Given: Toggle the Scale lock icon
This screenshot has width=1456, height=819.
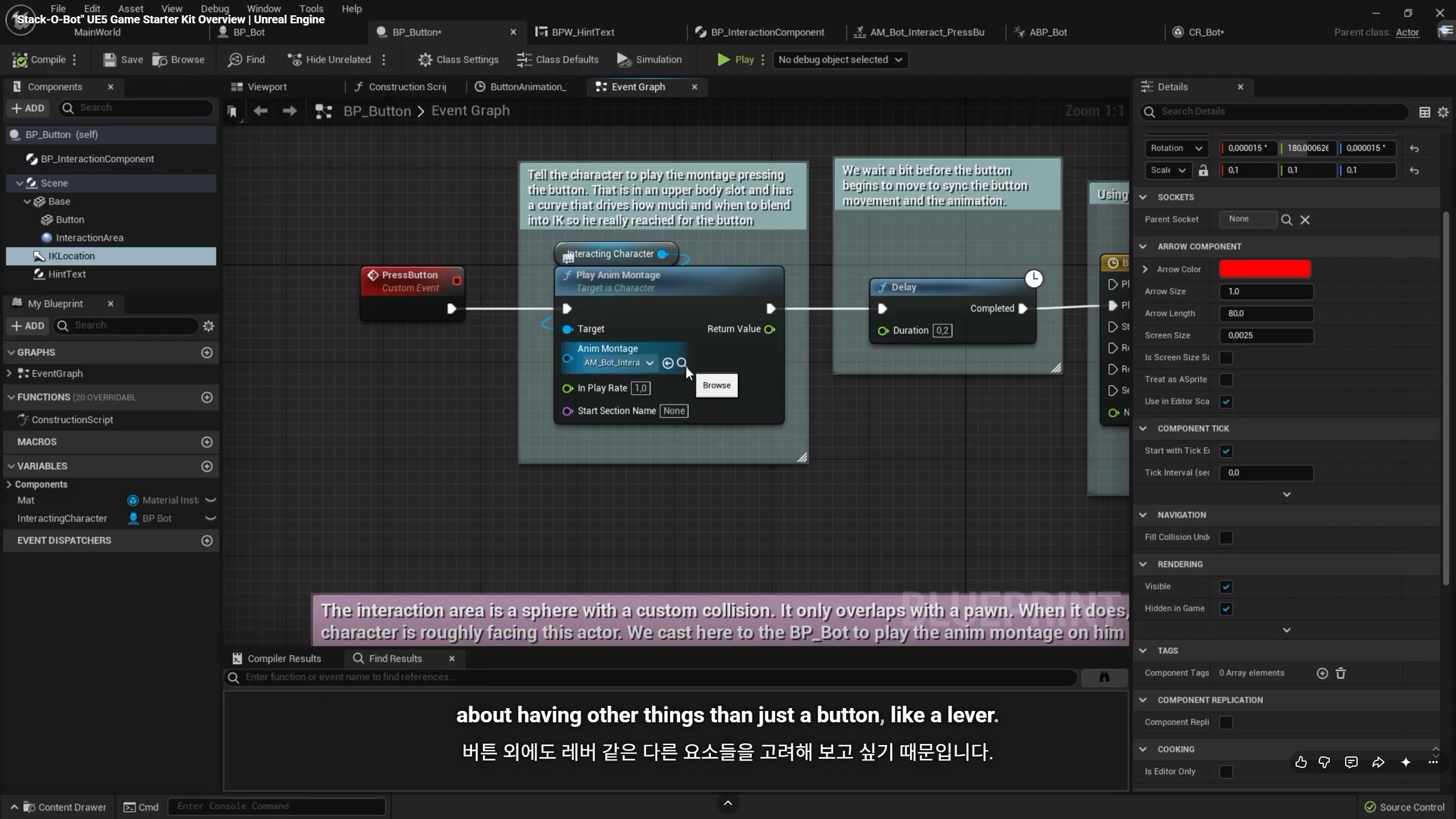Looking at the screenshot, I should (x=1203, y=170).
